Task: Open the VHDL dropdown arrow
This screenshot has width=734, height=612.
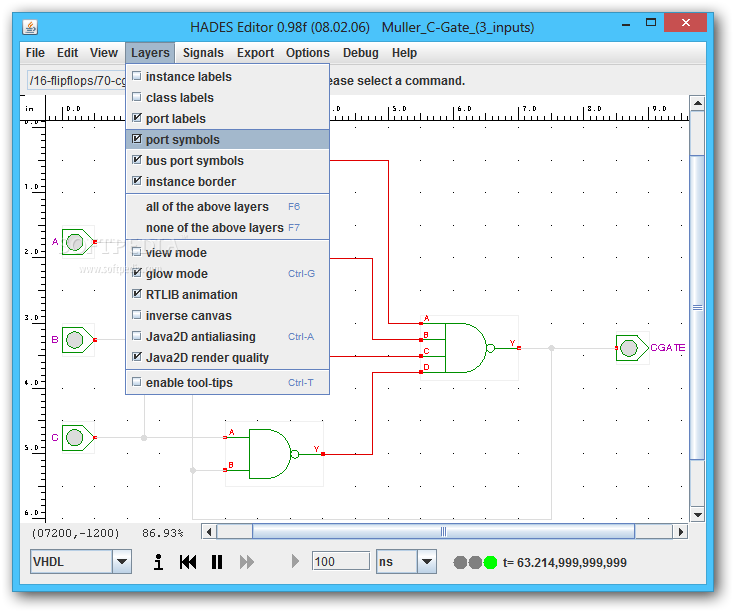Action: coord(122,561)
